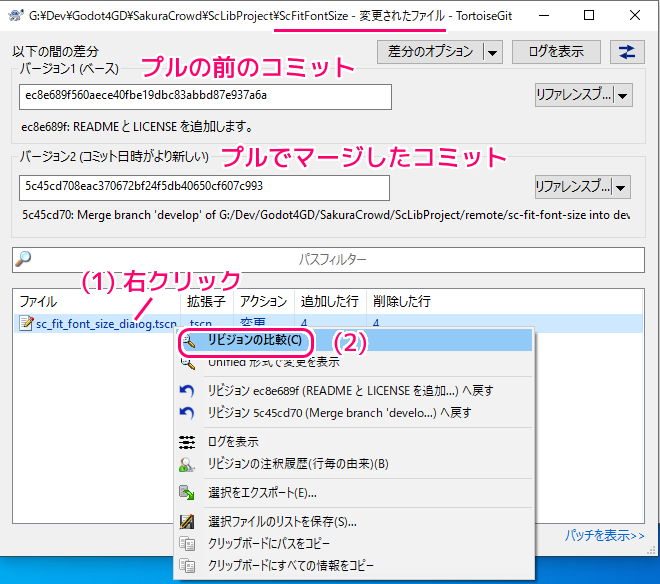
Task: Click the log icon beside ログを表示 menu entry
Action: 187,442
